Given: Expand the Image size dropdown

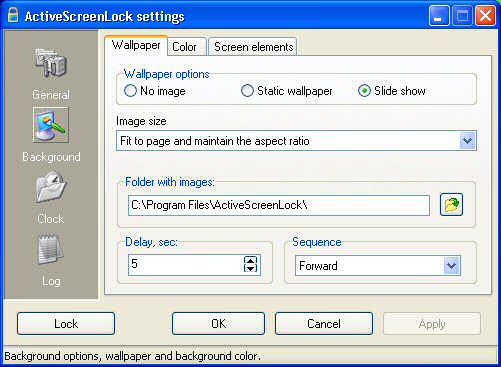Looking at the screenshot, I should [467, 141].
